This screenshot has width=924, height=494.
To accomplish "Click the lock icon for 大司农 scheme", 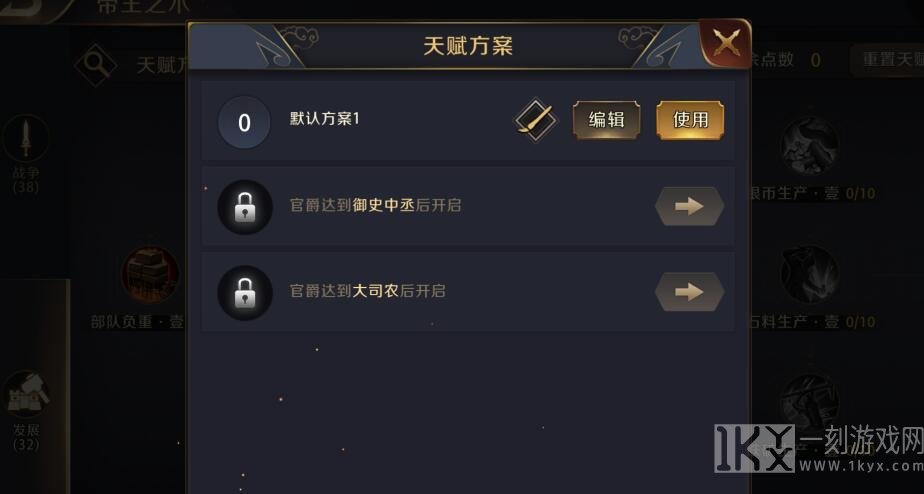I will click(x=245, y=292).
